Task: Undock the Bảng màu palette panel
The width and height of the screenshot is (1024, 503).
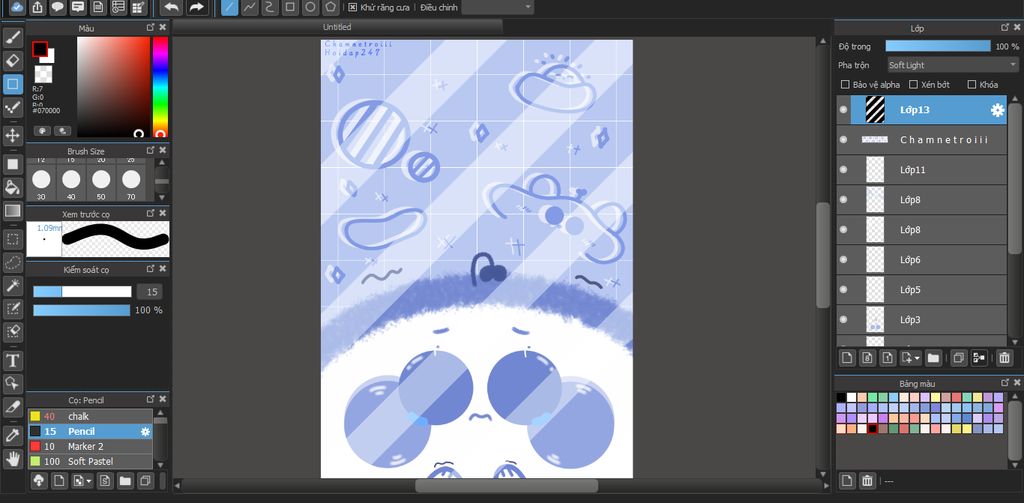Action: (1006, 383)
